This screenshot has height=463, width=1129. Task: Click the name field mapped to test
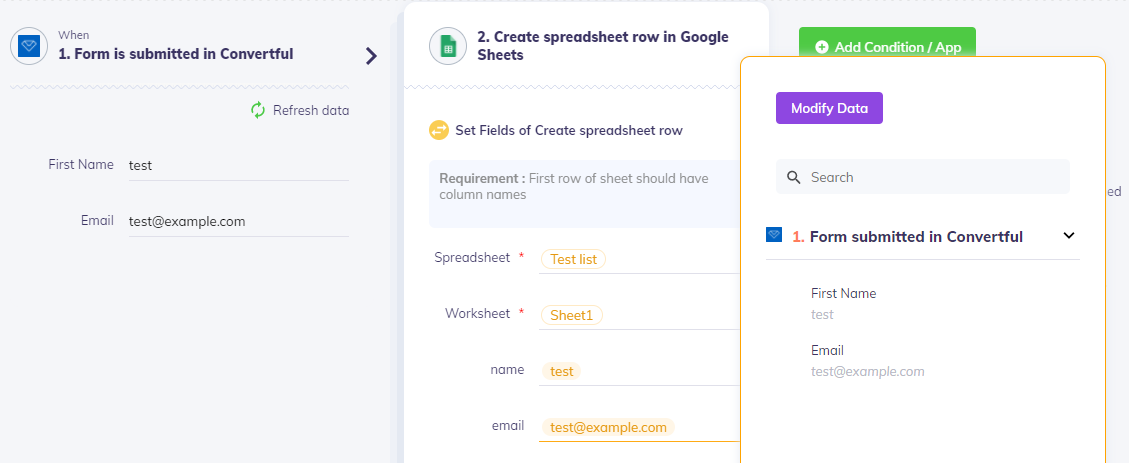(x=639, y=371)
